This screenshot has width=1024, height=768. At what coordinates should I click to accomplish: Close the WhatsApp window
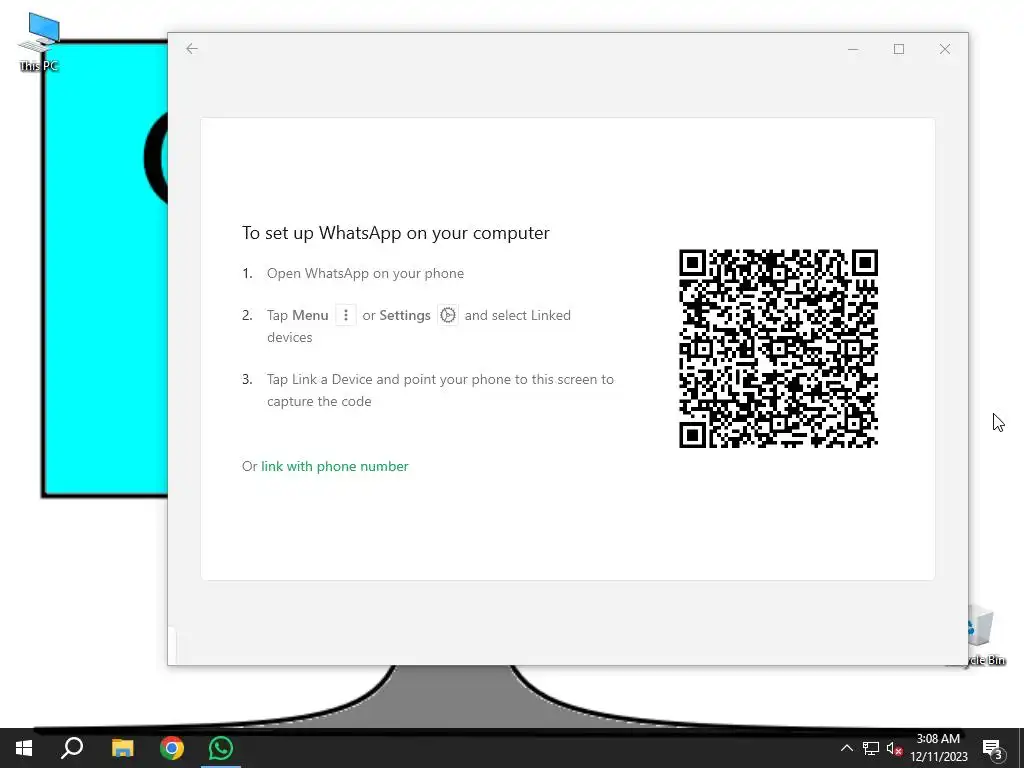click(944, 49)
